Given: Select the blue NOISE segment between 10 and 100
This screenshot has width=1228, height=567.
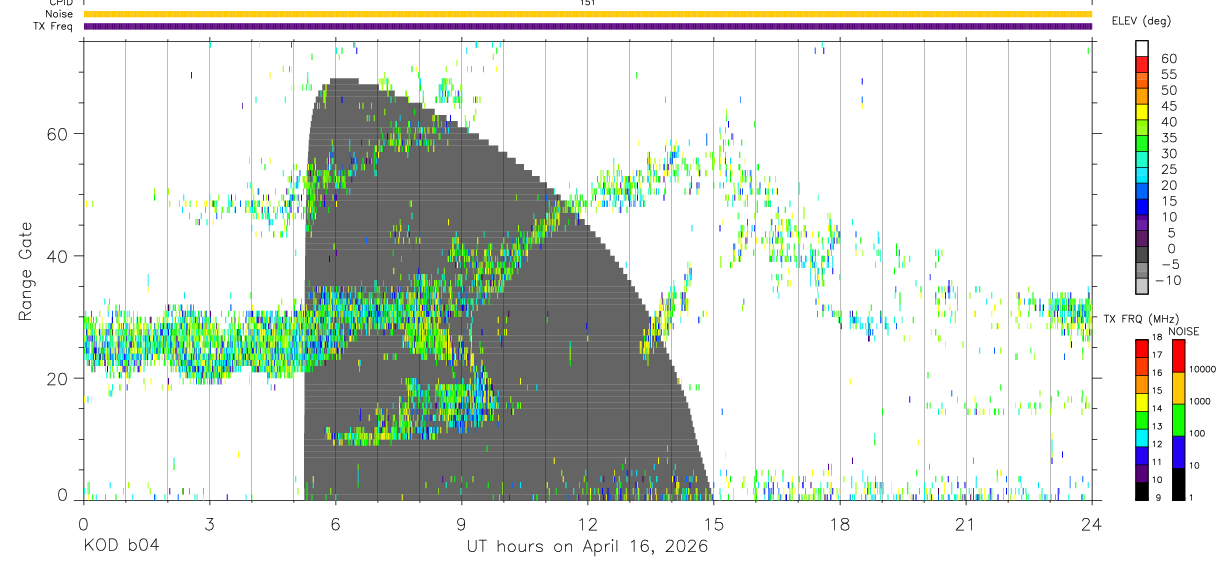Looking at the screenshot, I should tap(1177, 452).
